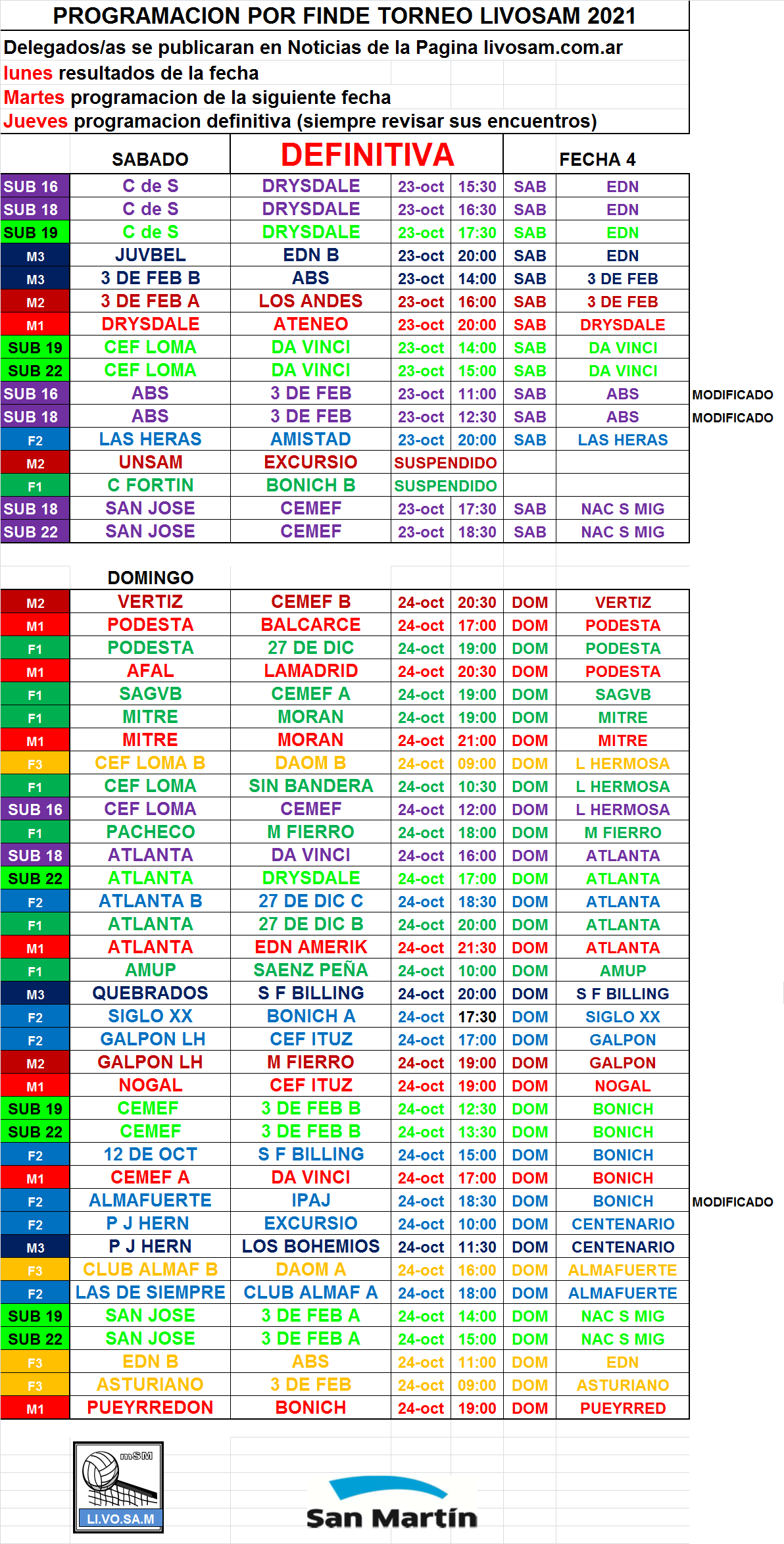Click LAMADRID in the AFAL row

tap(310, 671)
